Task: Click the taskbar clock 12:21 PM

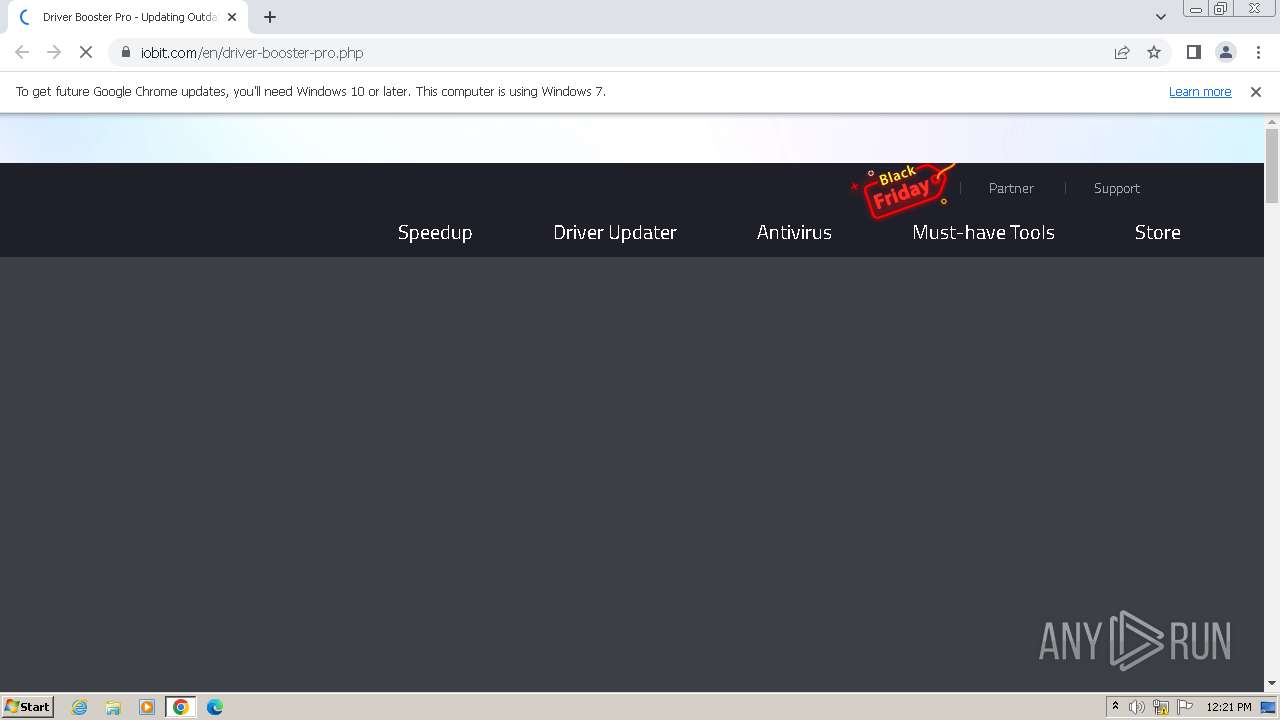Action: click(1229, 707)
